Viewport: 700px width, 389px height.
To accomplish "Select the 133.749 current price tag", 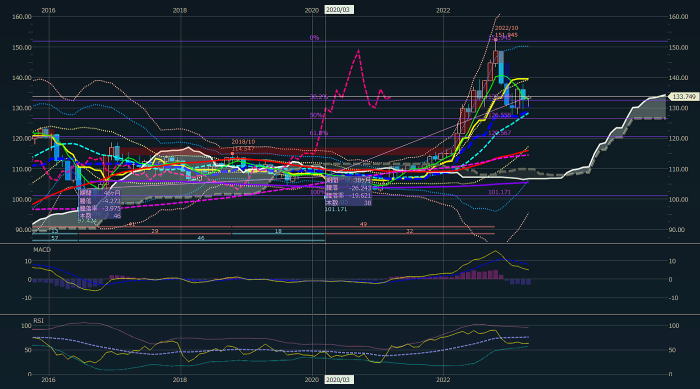I will 685,96.
